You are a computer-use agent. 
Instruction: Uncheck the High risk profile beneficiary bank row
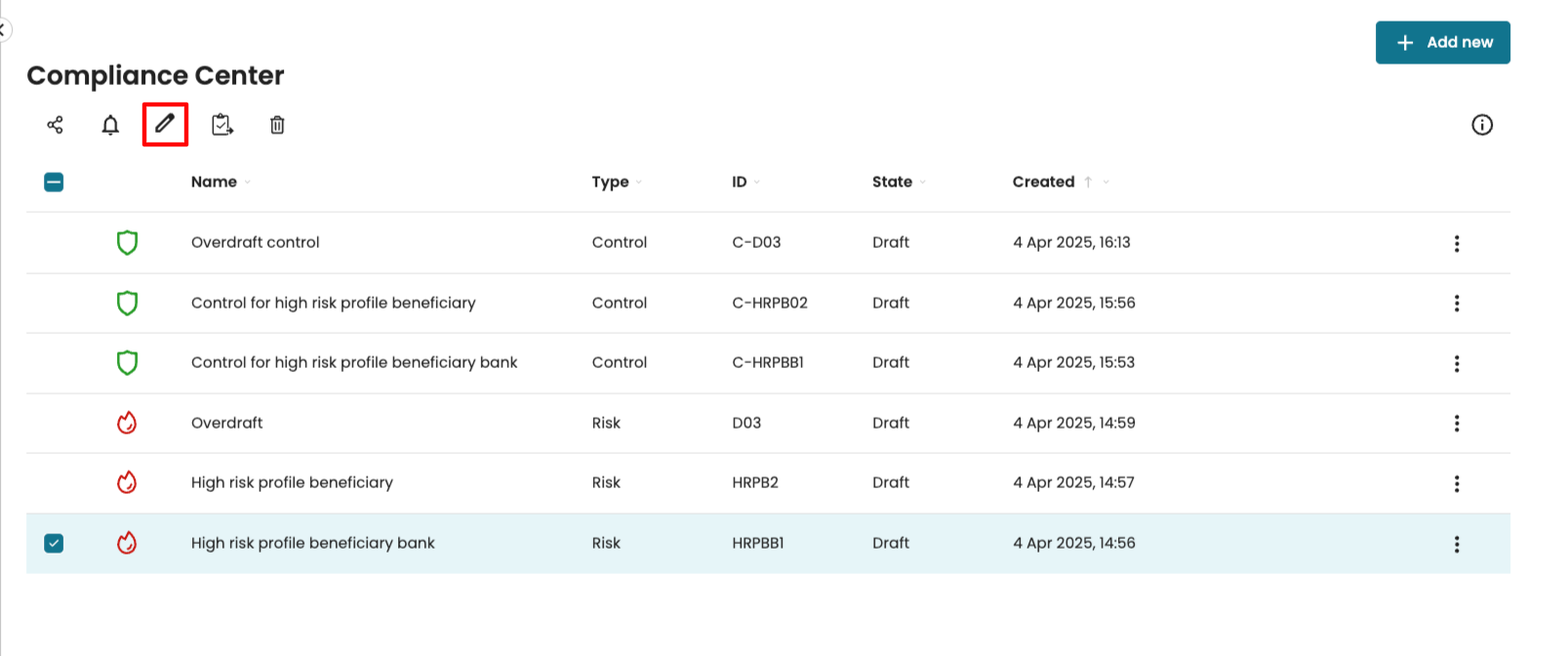(54, 544)
